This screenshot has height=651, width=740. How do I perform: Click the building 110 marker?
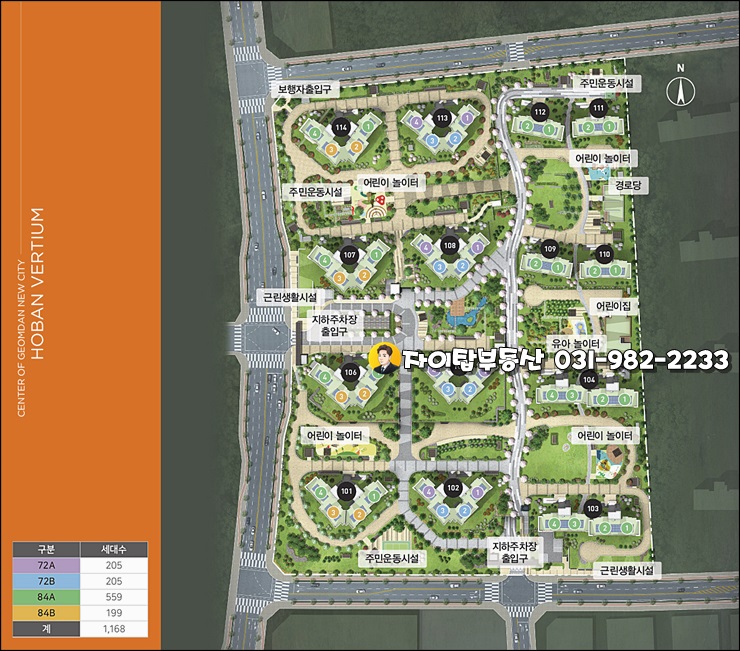[x=604, y=254]
